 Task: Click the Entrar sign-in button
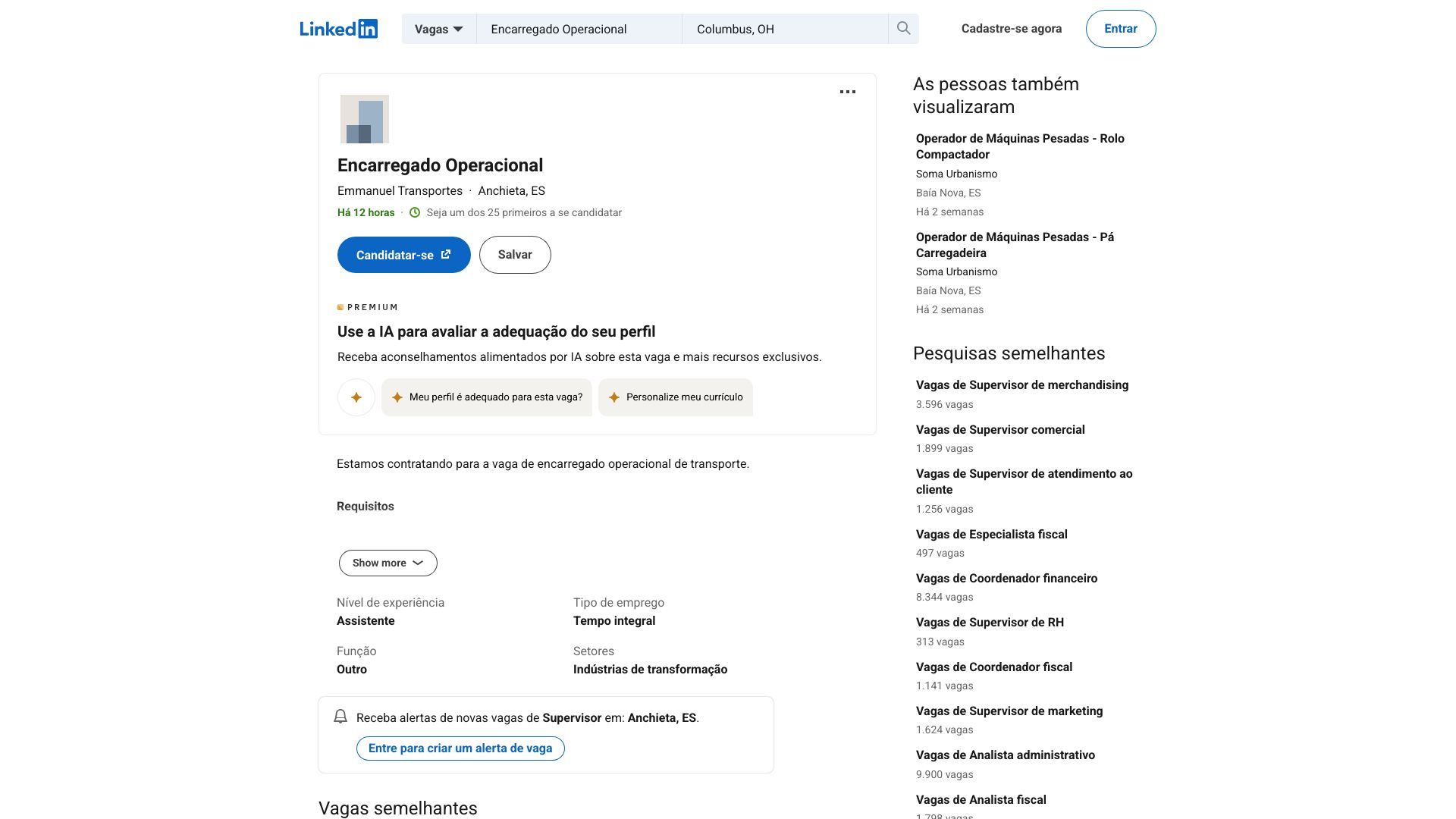pyautogui.click(x=1121, y=29)
